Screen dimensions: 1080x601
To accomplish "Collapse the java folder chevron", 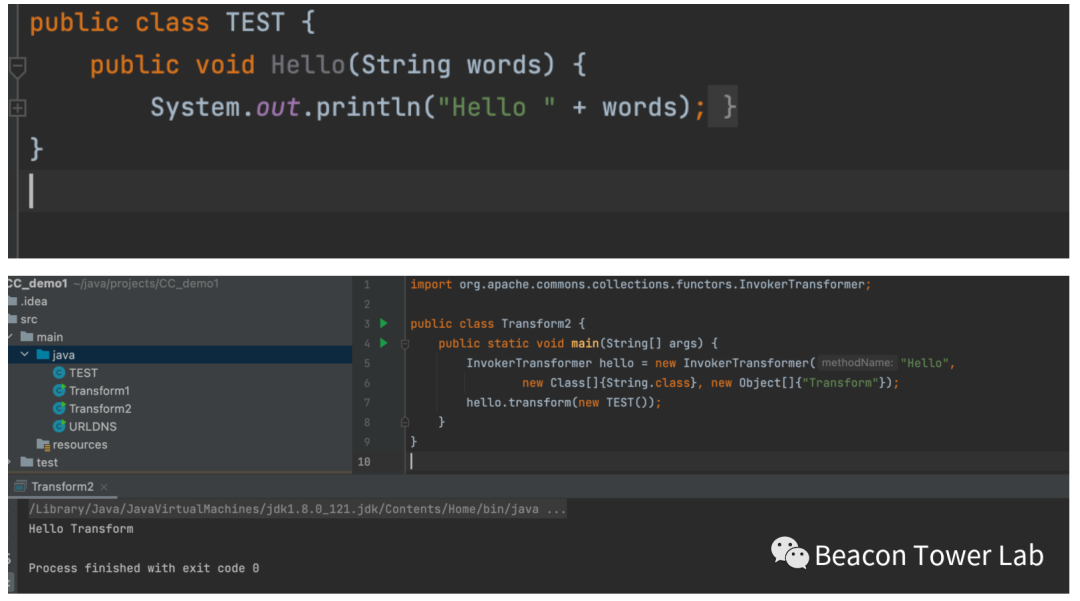I will [x=25, y=355].
